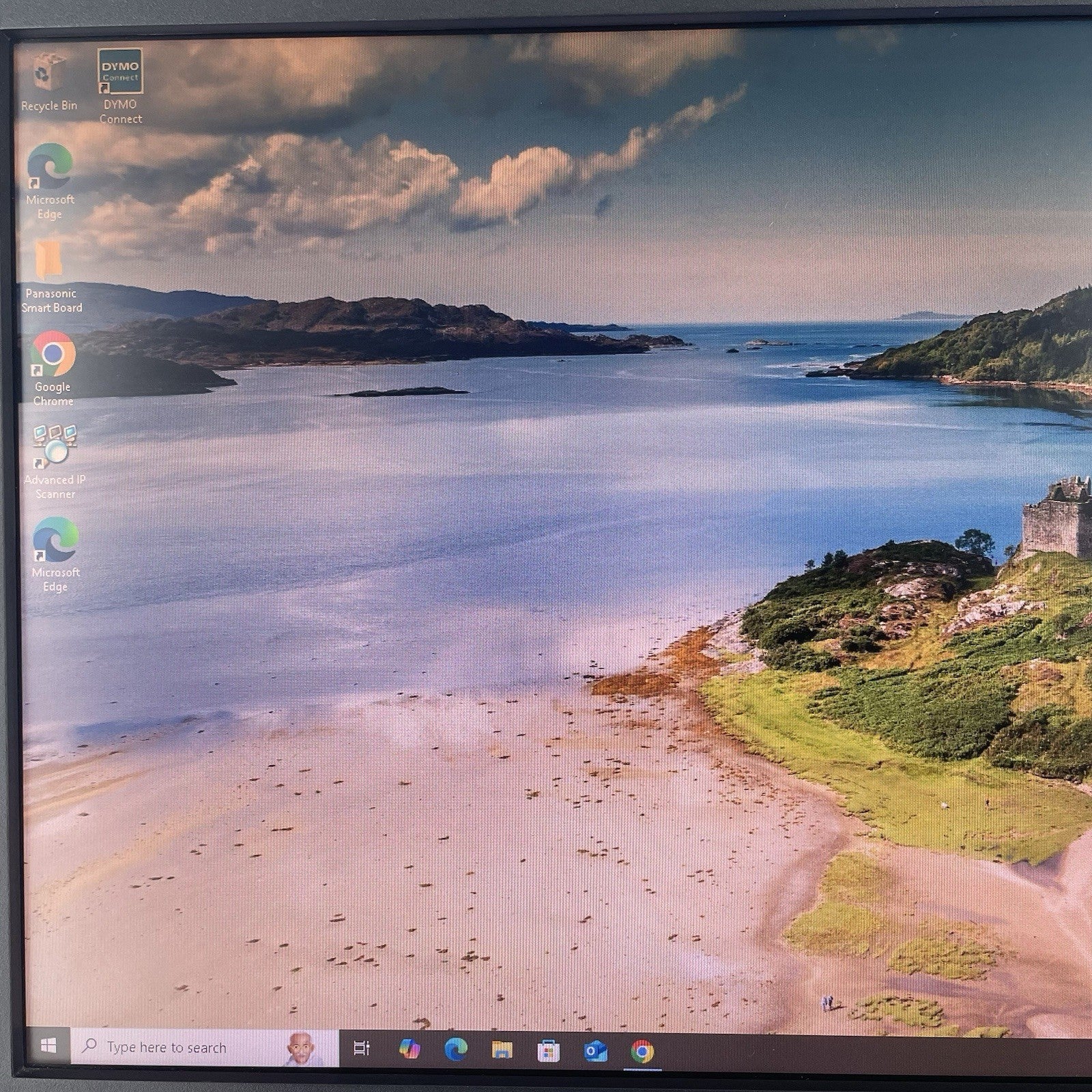The width and height of the screenshot is (1092, 1092).
Task: Launch Advanced IP Scanner shortcut
Action: click(55, 446)
